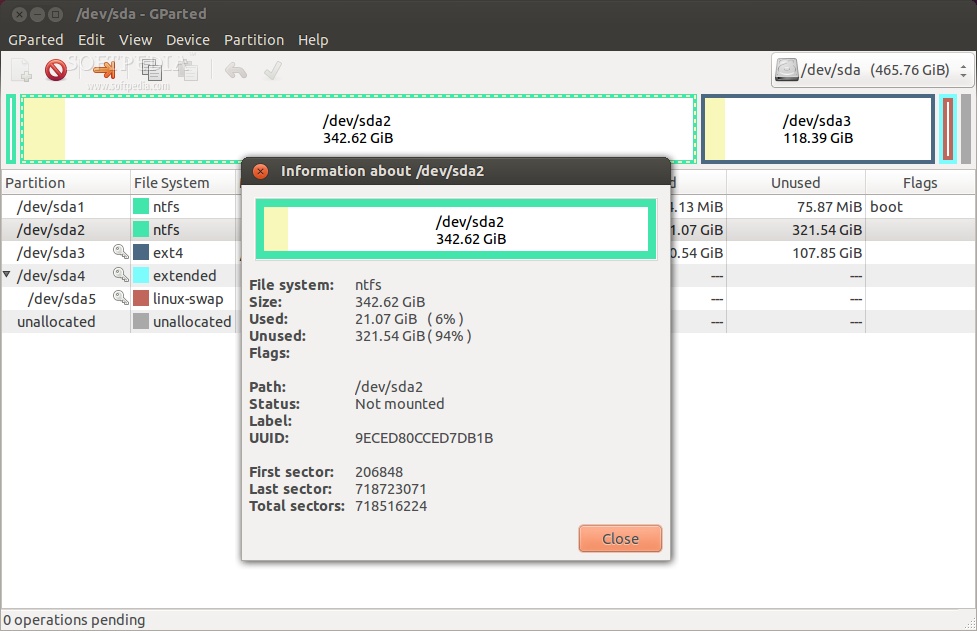Close the information dialog via its title bar button

[x=260, y=171]
